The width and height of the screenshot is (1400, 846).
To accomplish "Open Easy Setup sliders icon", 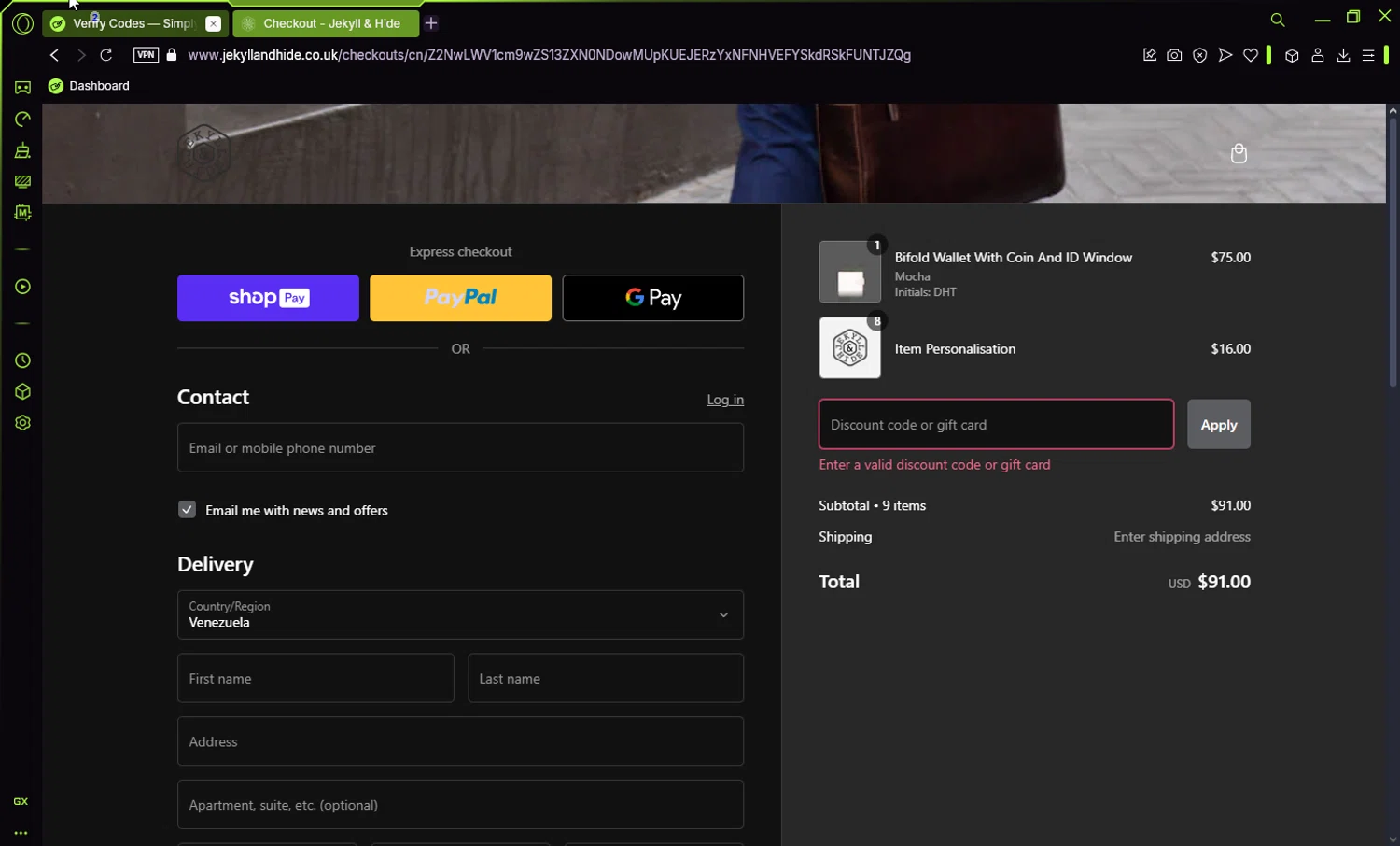I will pos(1368,55).
